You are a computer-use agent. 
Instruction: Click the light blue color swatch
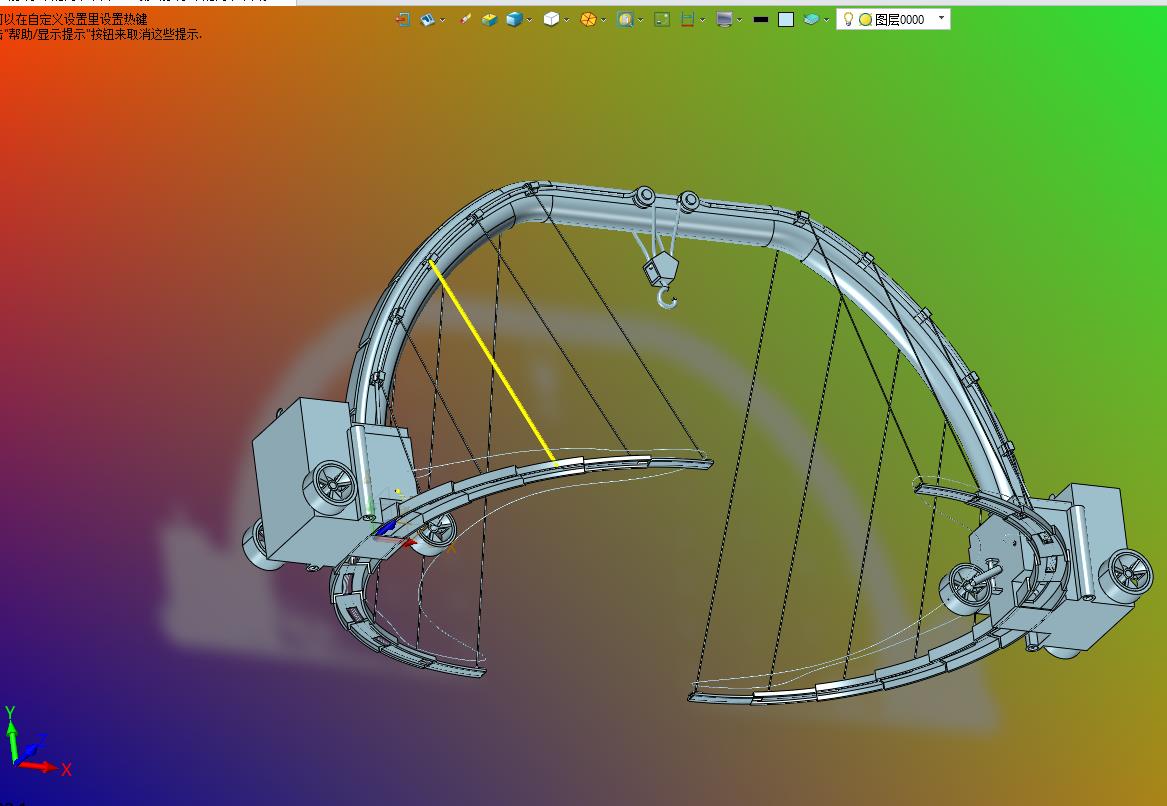click(x=786, y=19)
